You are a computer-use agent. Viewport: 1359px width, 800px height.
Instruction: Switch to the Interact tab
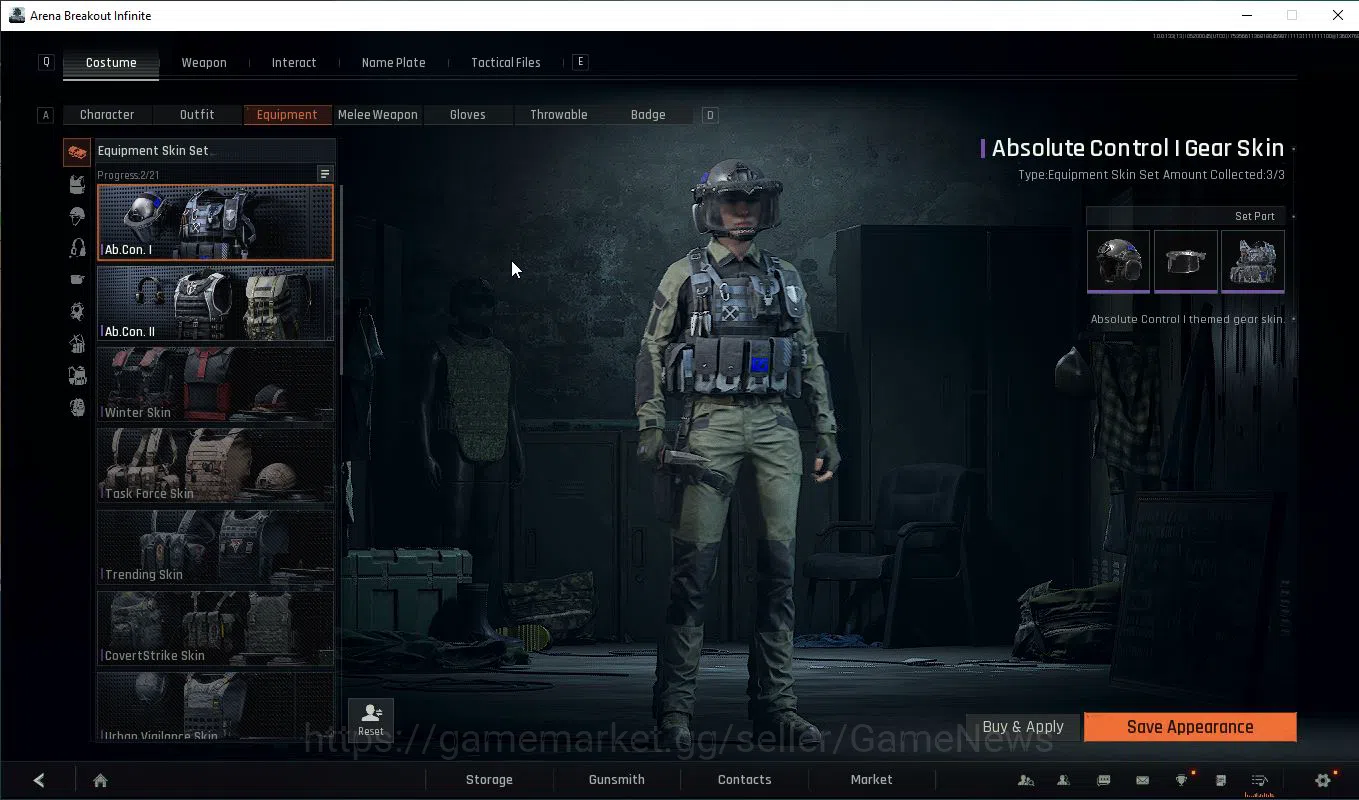click(x=294, y=62)
